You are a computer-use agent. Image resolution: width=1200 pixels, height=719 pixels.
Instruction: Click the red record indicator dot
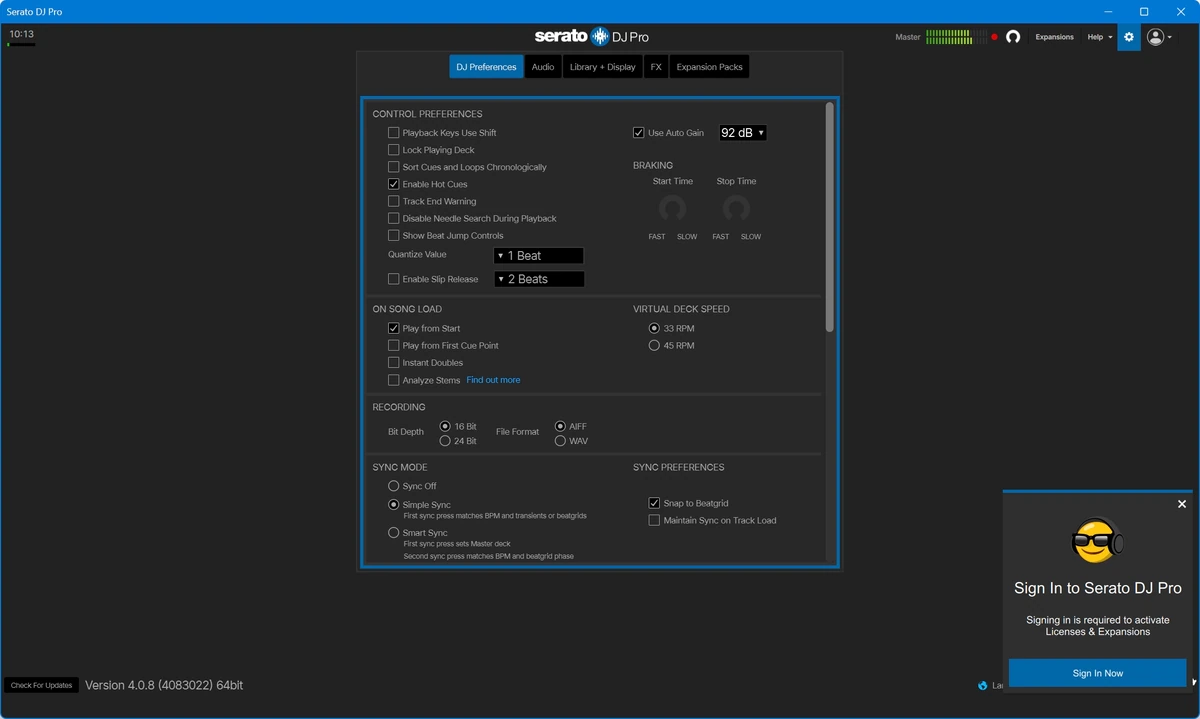994,37
